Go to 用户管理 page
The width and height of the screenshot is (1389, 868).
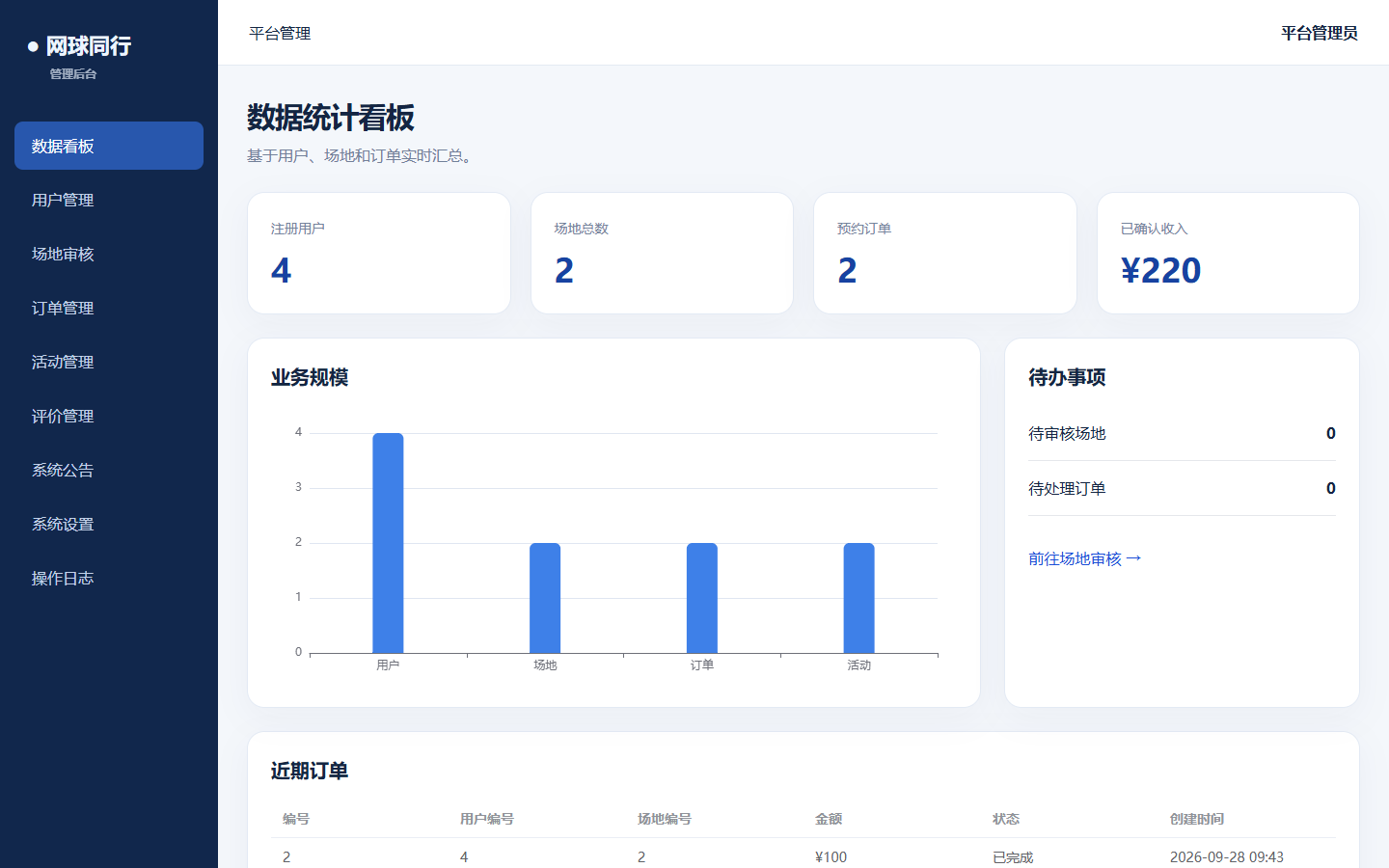tap(109, 200)
